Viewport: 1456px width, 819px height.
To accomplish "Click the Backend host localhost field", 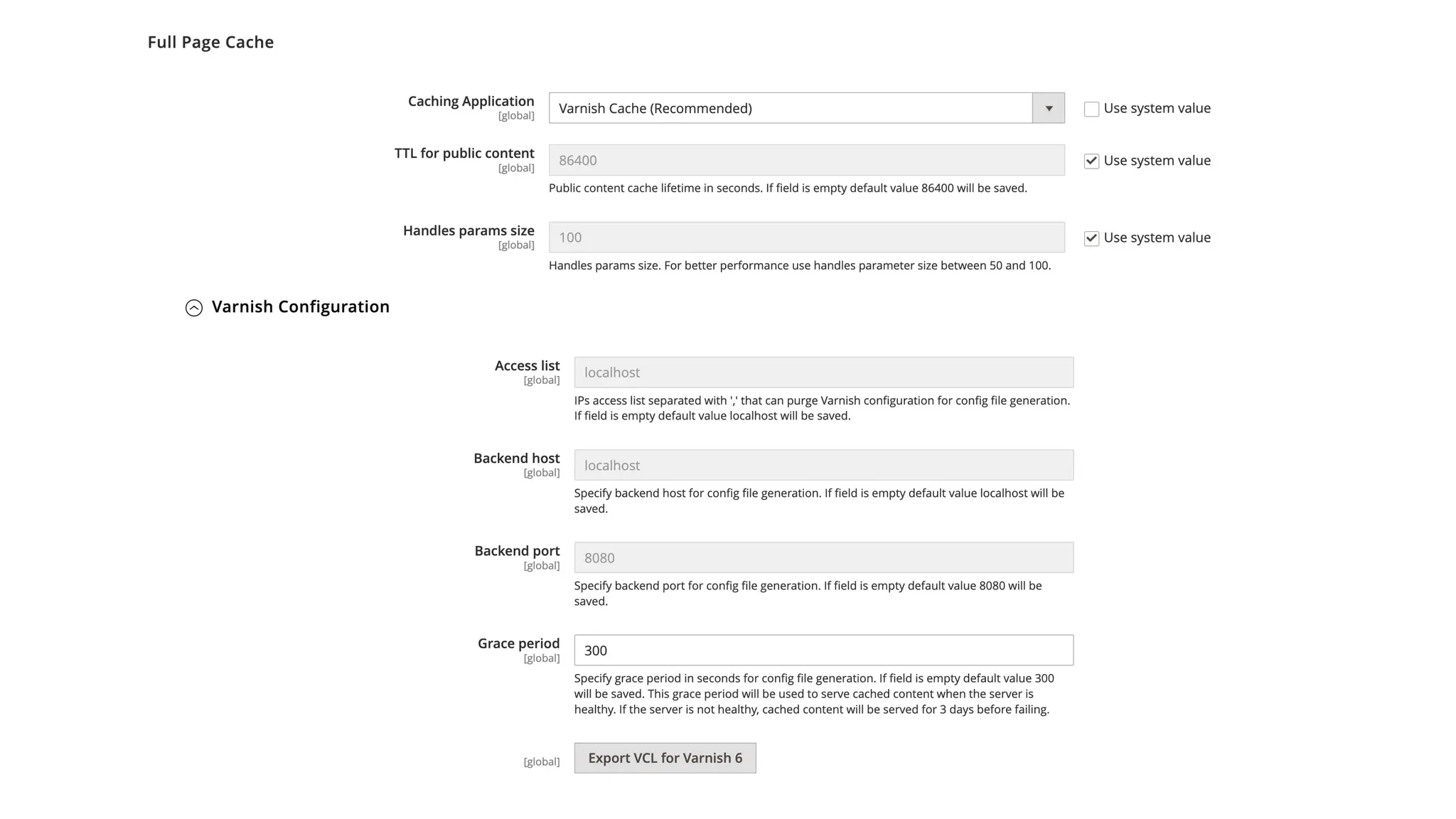I will 823,465.
